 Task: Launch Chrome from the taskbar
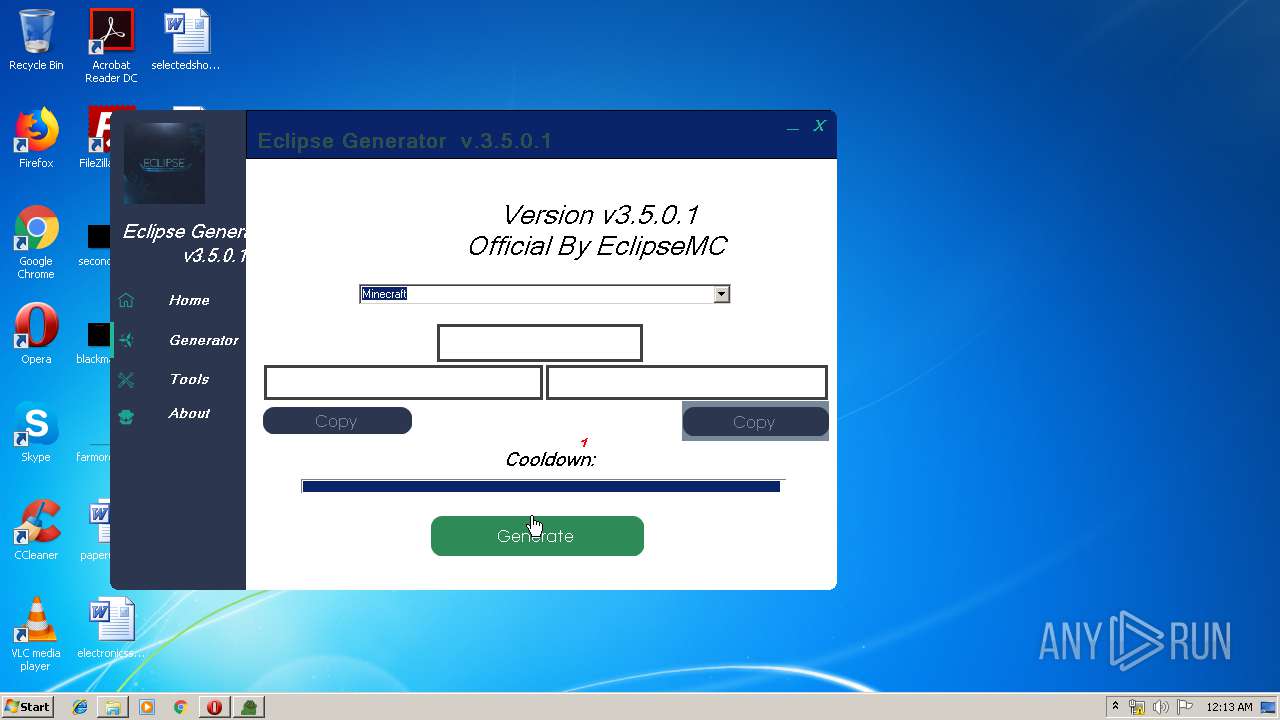coord(181,707)
